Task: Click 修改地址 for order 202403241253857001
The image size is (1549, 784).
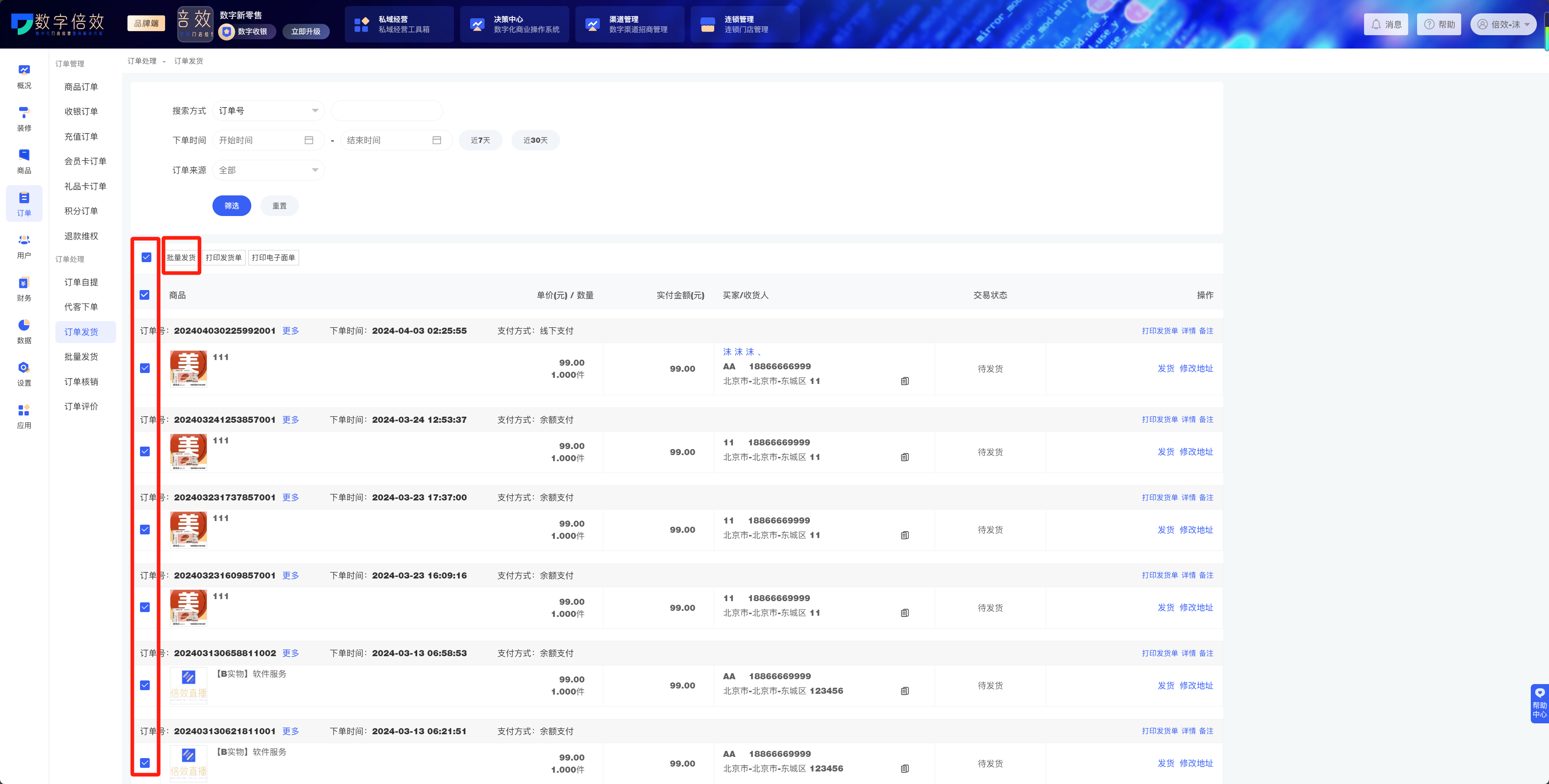Action: (1196, 451)
